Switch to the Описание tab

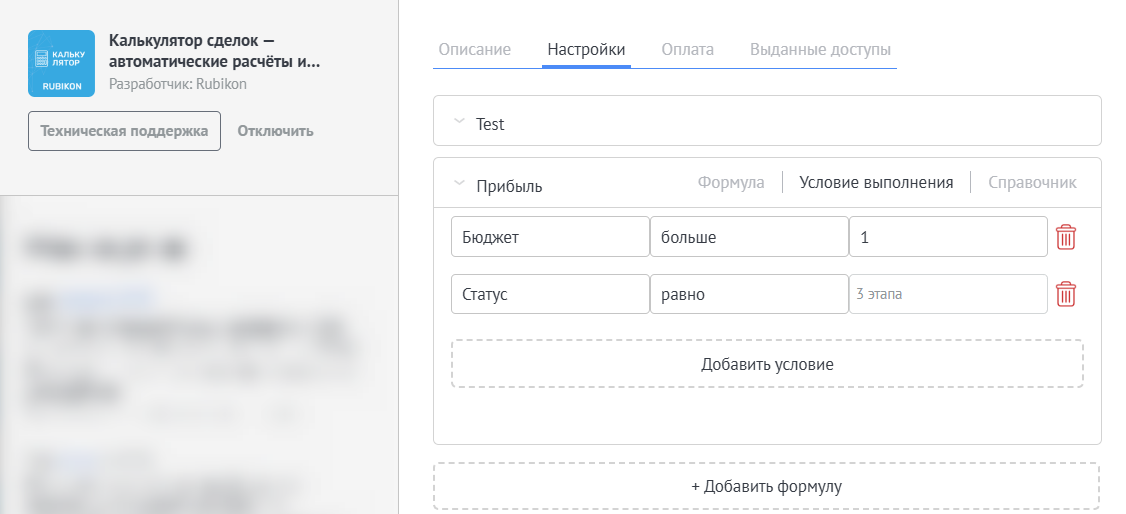pyautogui.click(x=475, y=50)
